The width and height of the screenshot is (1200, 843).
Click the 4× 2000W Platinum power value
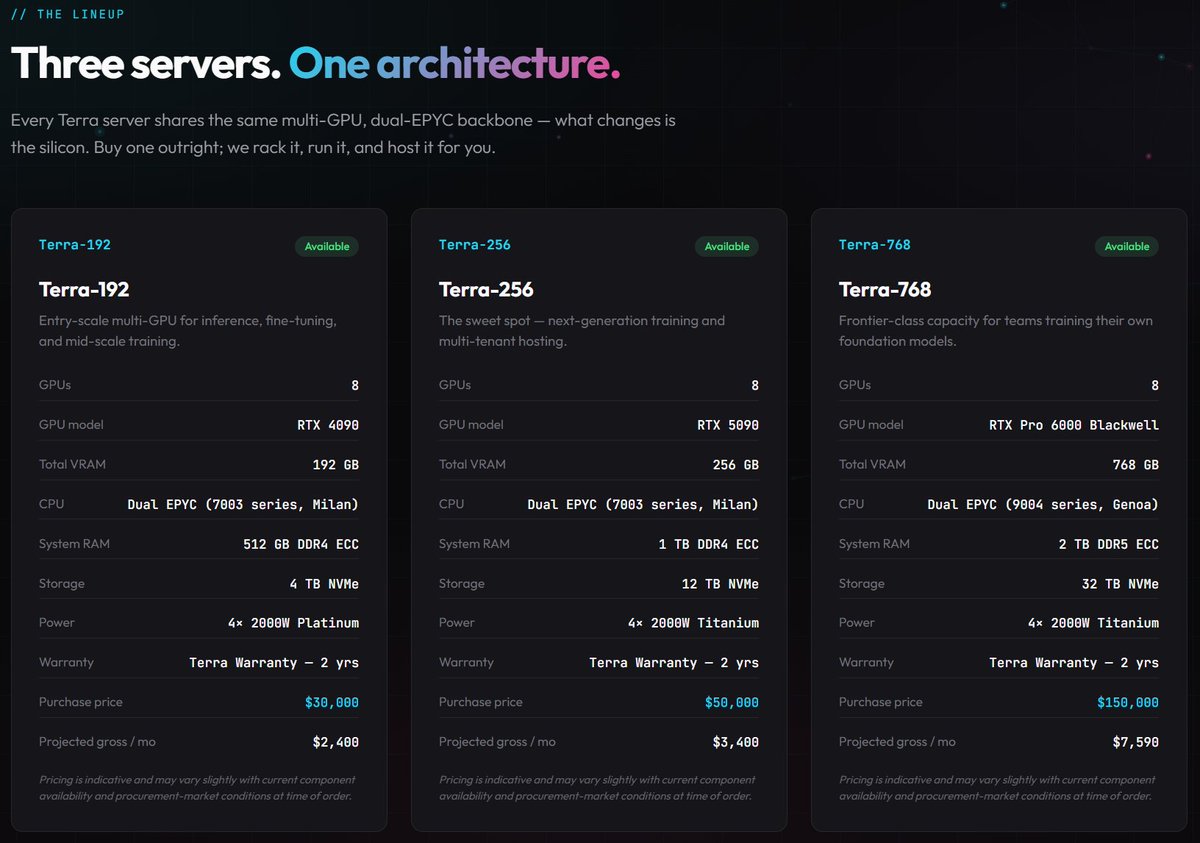click(293, 623)
